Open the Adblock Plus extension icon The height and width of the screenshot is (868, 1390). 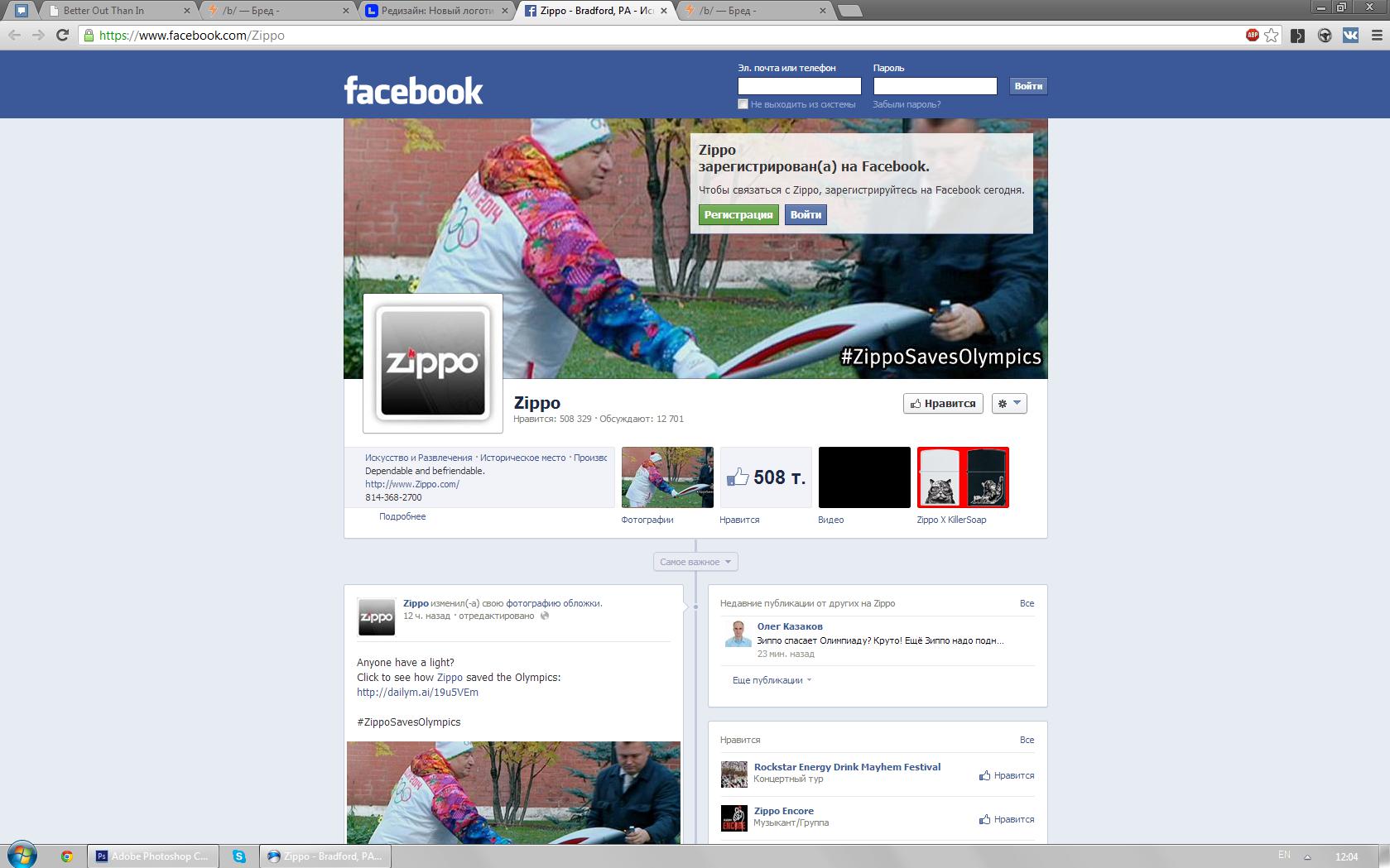[x=1253, y=35]
